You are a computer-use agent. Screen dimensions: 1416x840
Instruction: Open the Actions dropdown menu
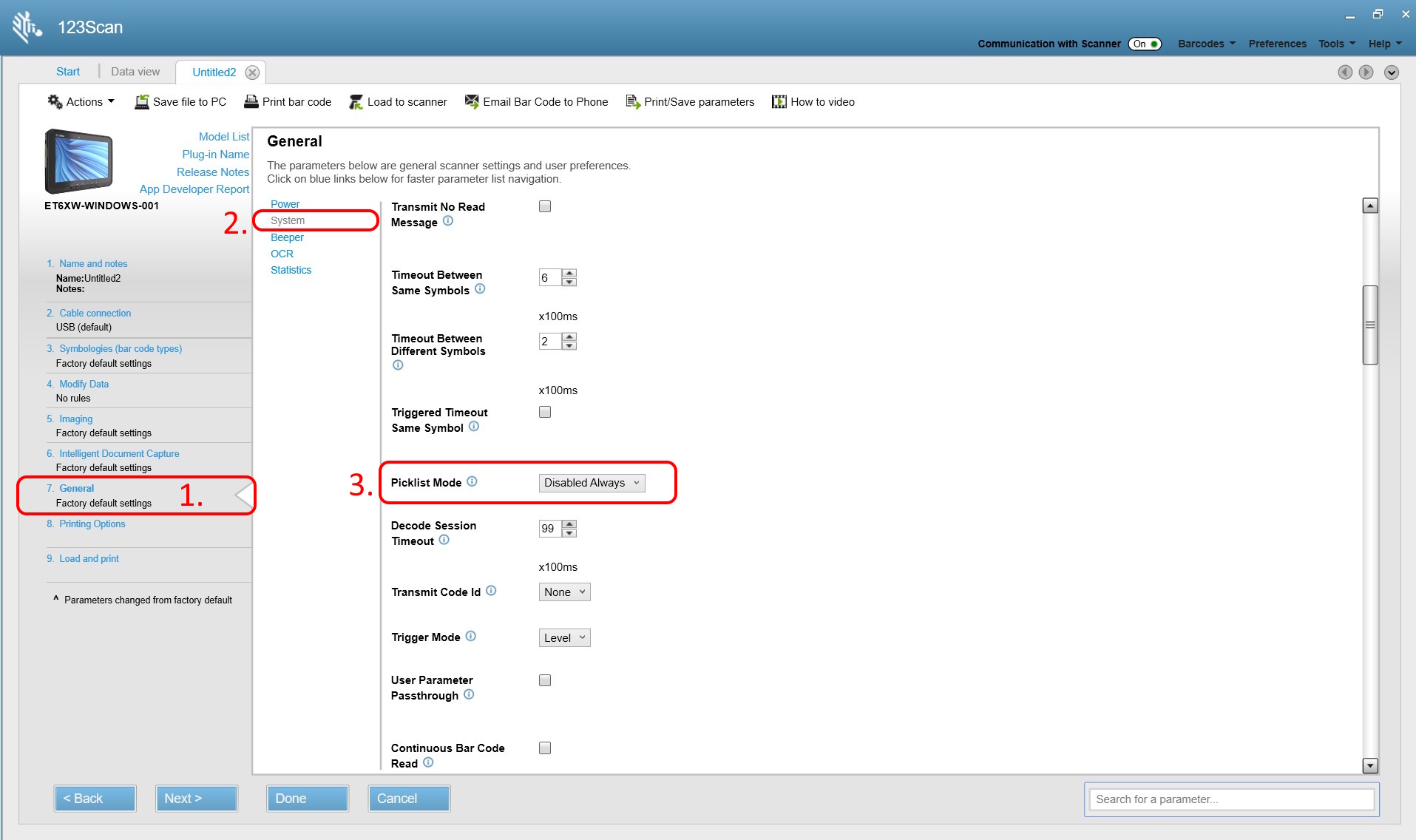[81, 102]
